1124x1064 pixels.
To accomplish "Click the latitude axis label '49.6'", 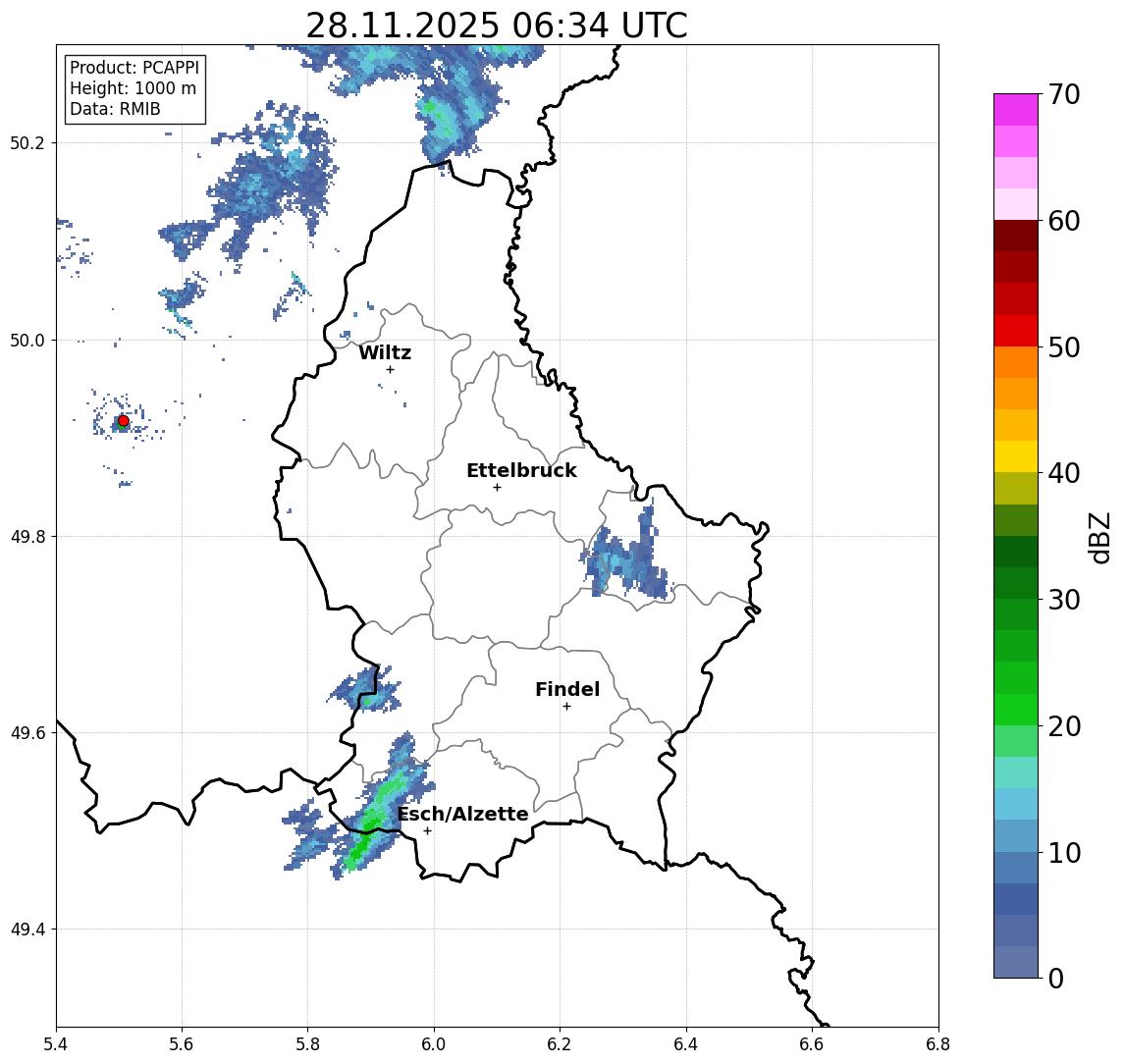I will tap(27, 733).
